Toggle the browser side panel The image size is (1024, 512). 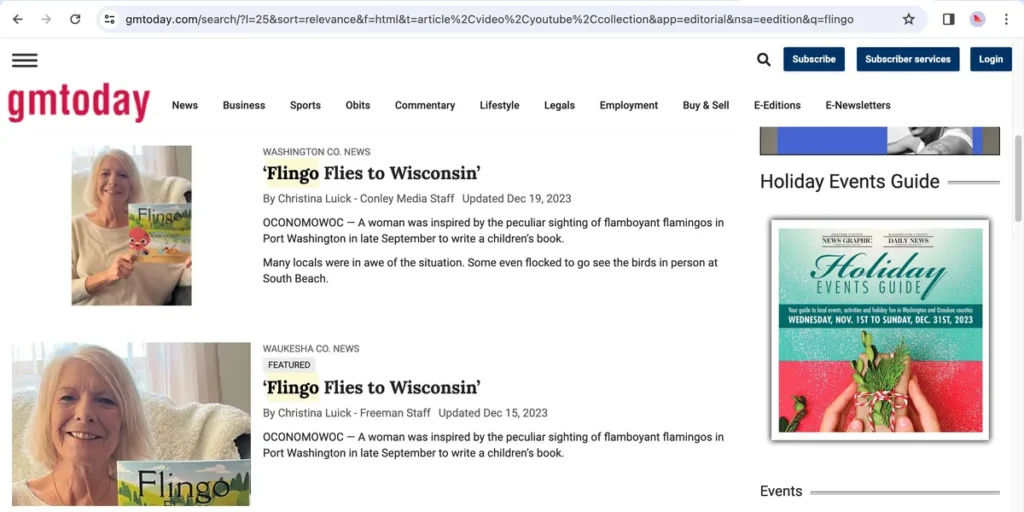pyautogui.click(x=948, y=19)
